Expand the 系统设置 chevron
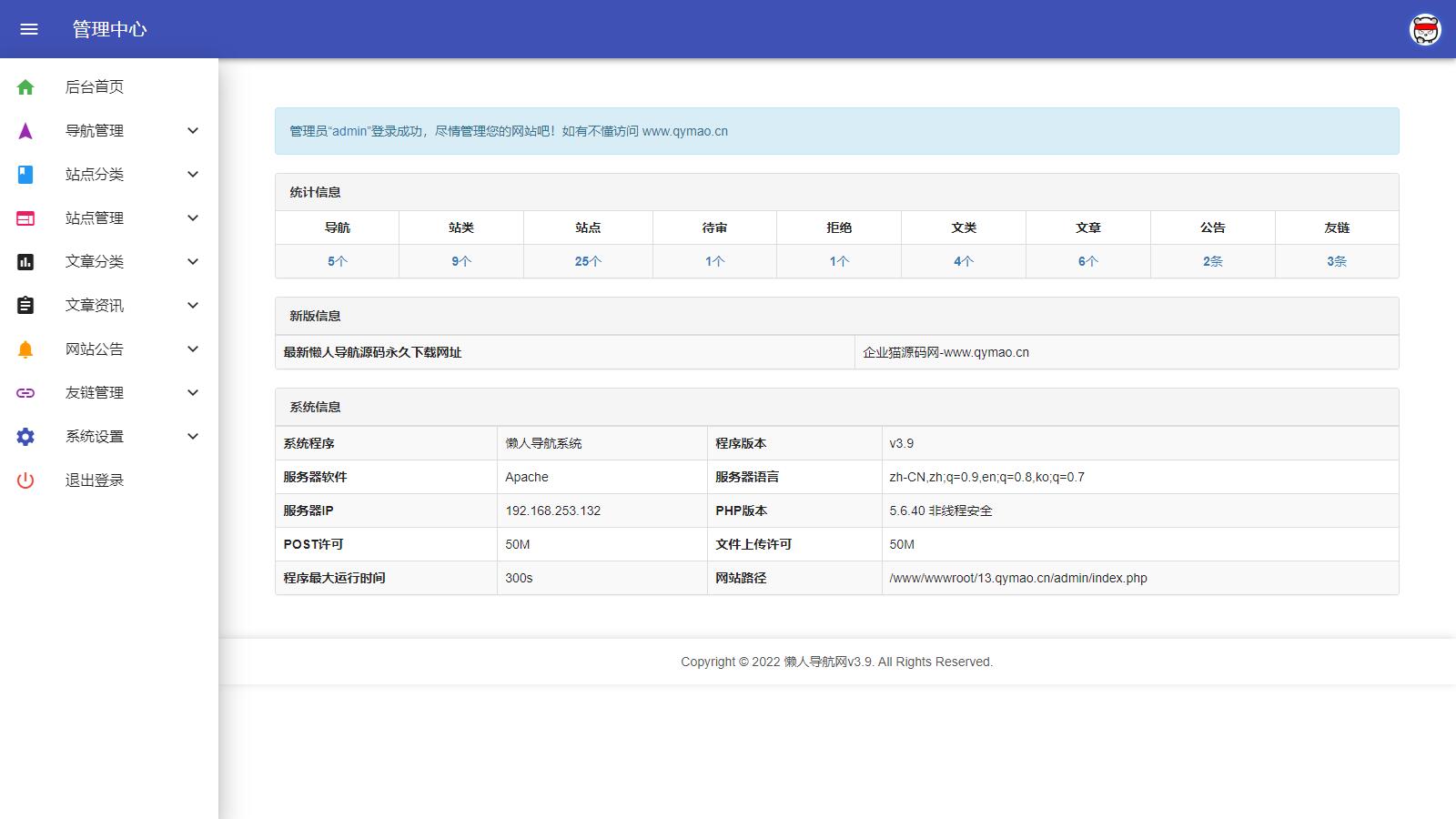Viewport: 1456px width, 819px height. coord(193,437)
